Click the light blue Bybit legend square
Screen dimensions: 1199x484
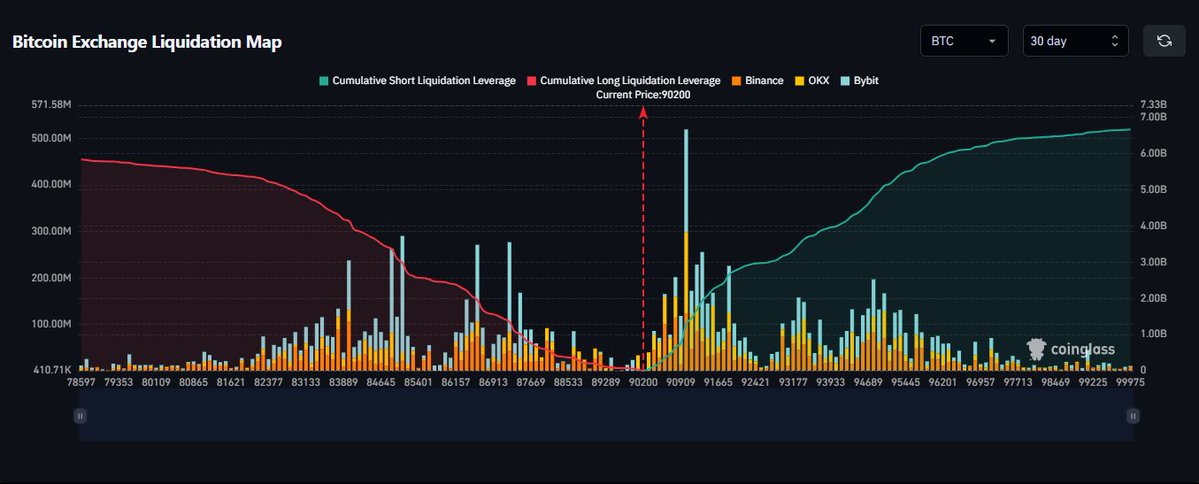point(844,80)
